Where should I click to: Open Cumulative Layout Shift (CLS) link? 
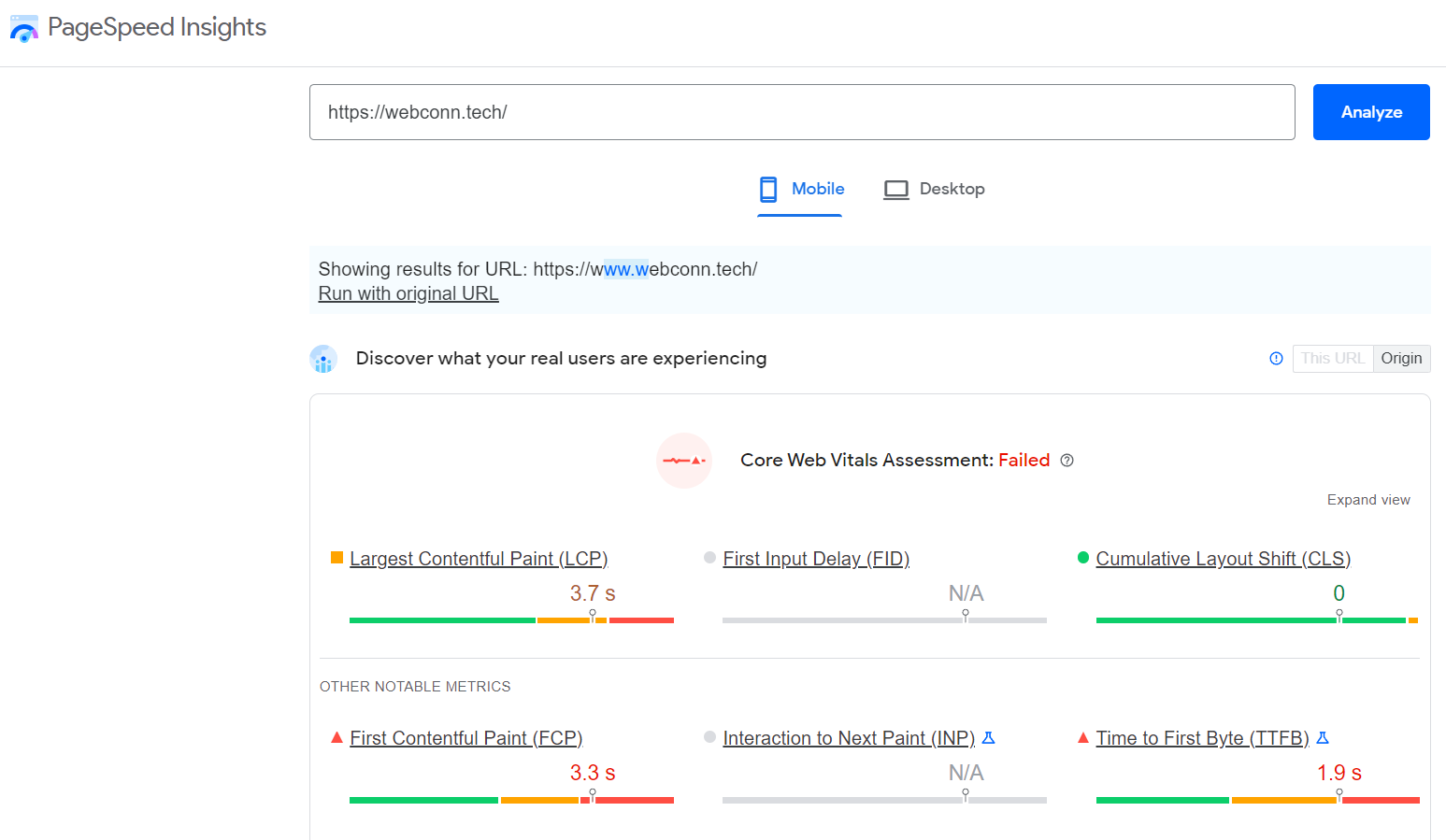coord(1224,559)
